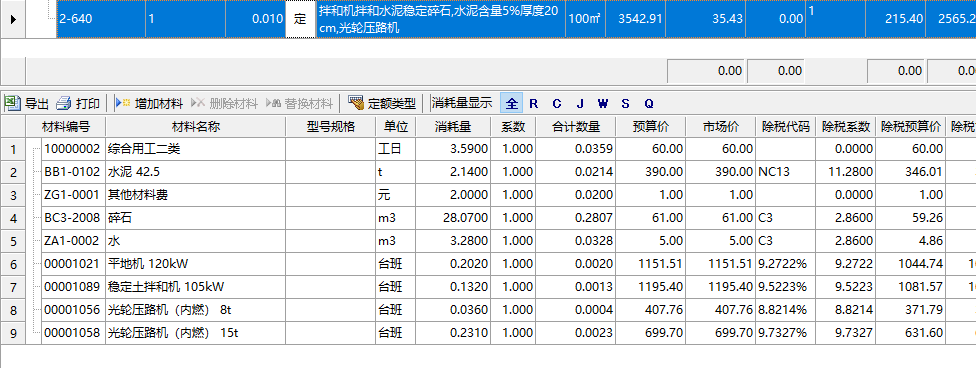Click the 稳定土拌和机 105kW material name
Viewport: 976px width, 368px height.
pyautogui.click(x=195, y=287)
